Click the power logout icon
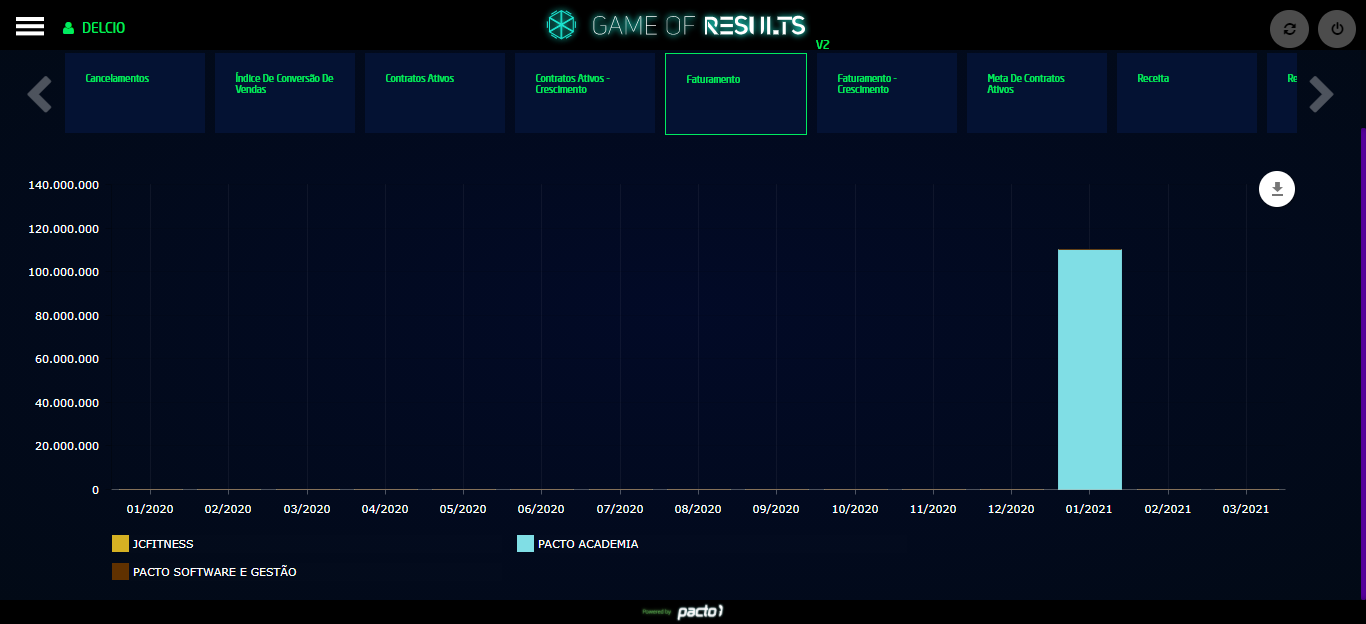 pos(1337,29)
